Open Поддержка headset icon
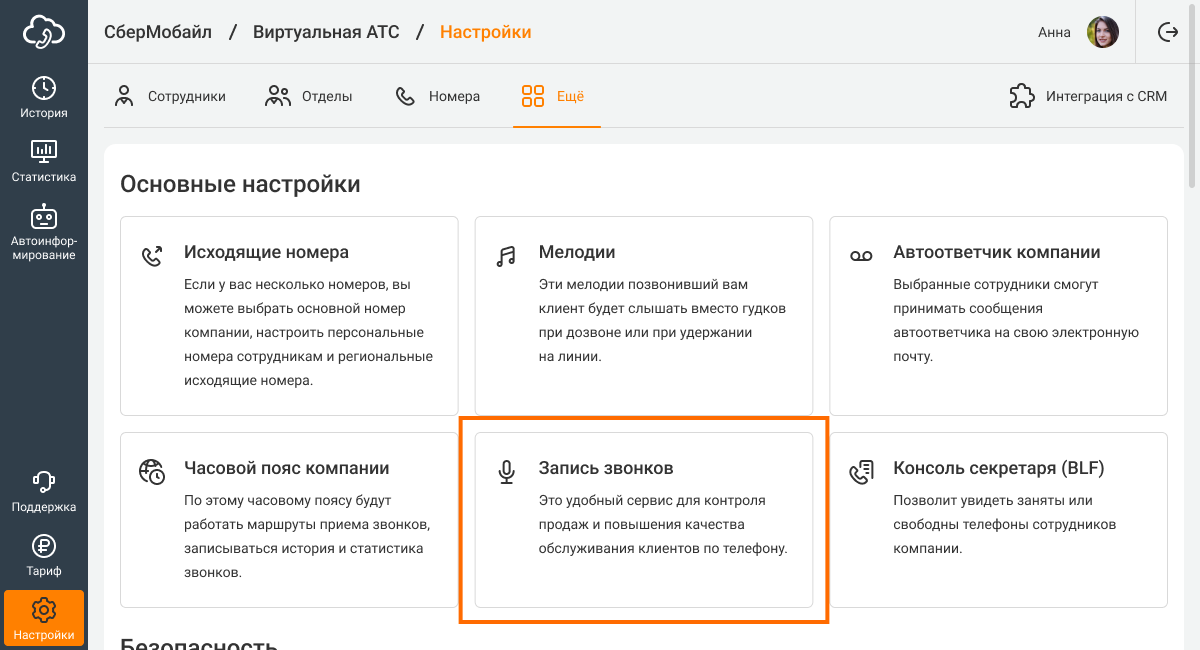 (x=44, y=491)
